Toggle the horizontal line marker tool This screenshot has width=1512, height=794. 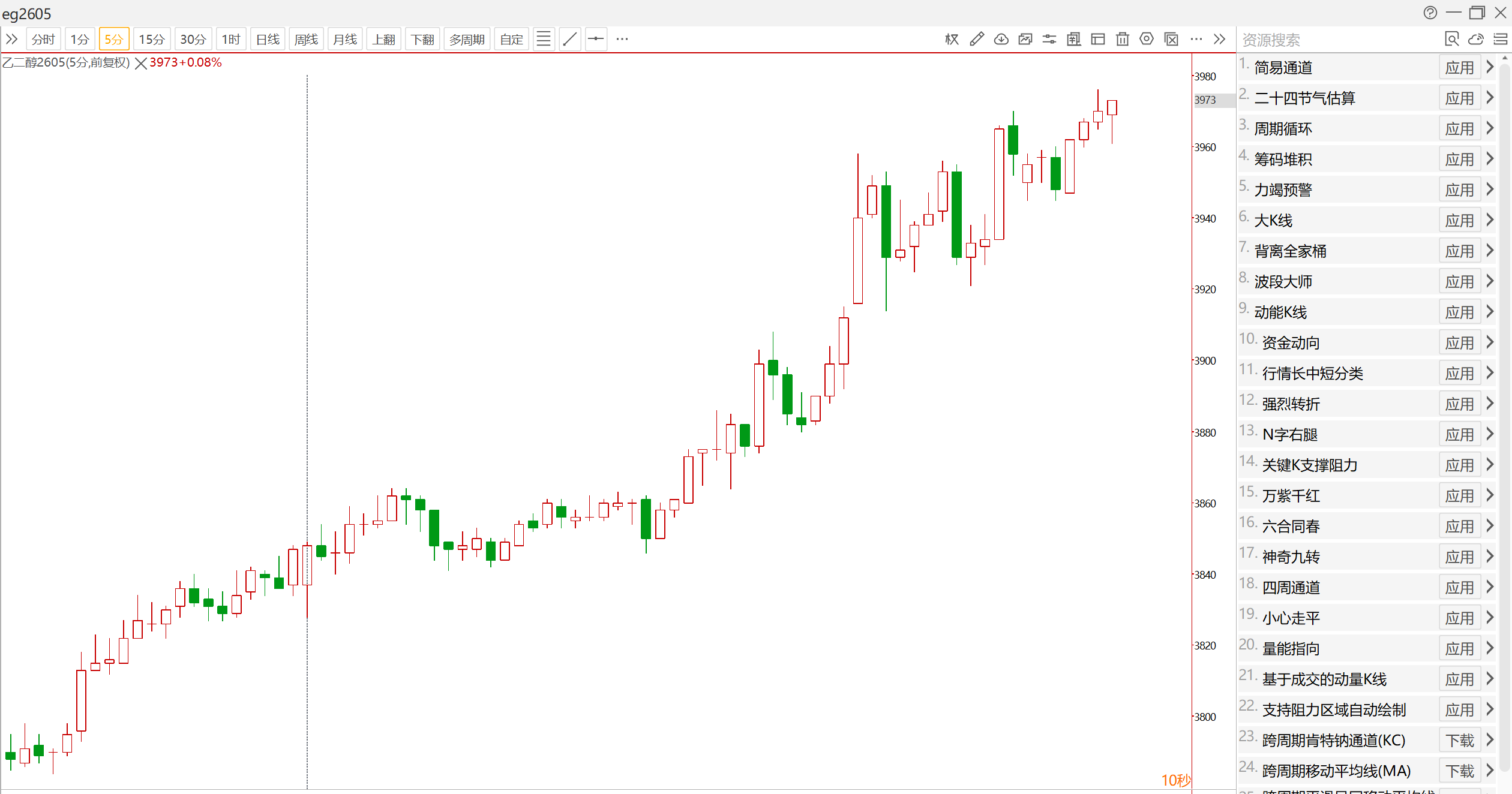[596, 40]
